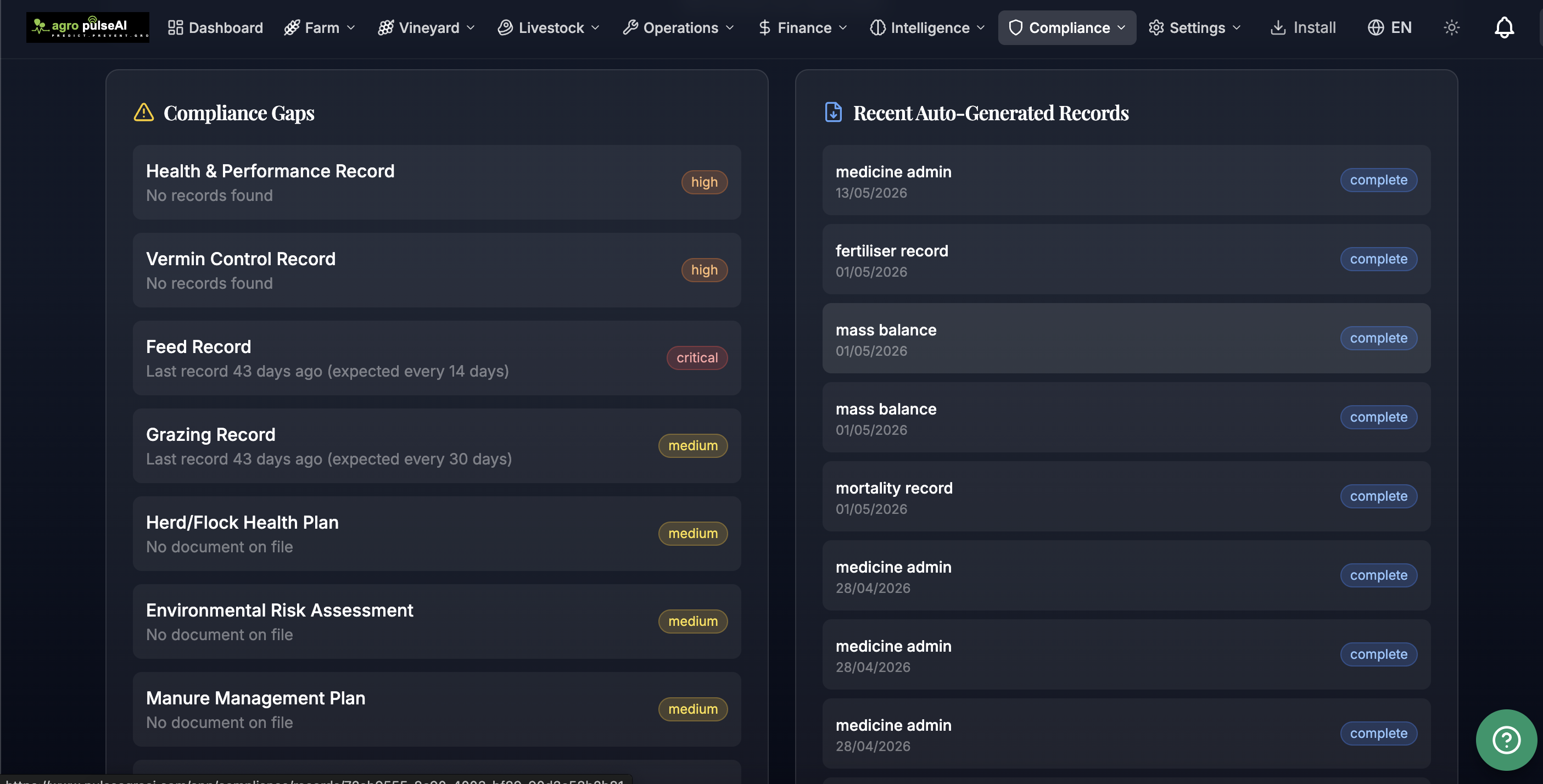Toggle the light/dark theme sun icon
Viewport: 1543px width, 784px height.
1451,27
